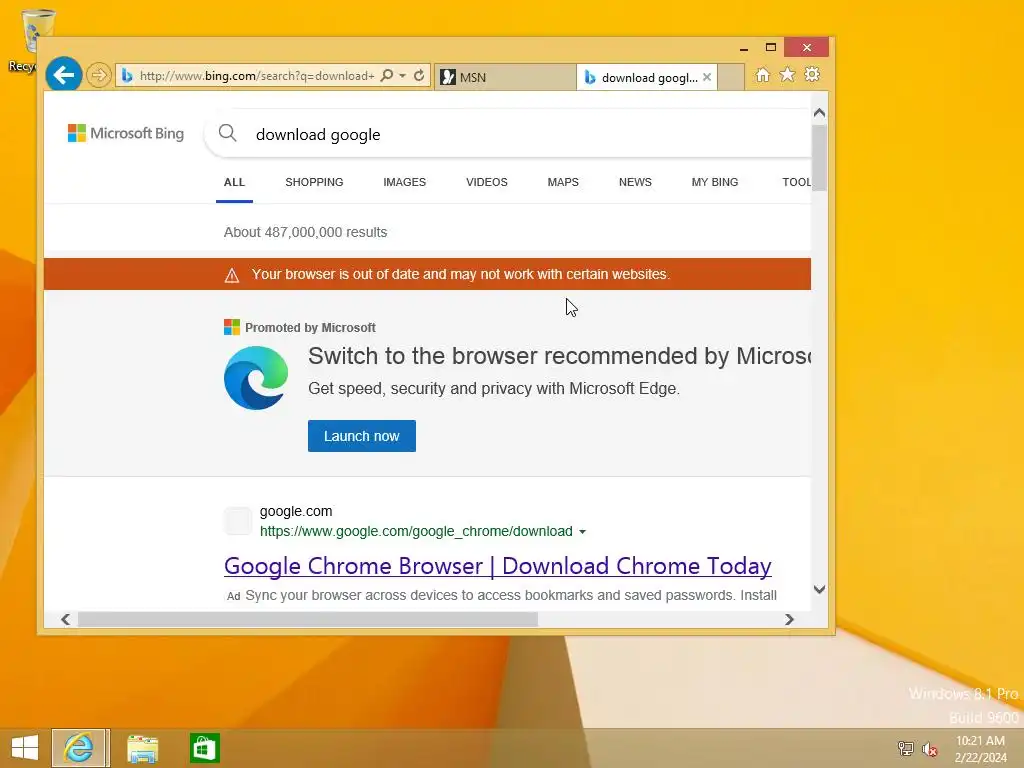This screenshot has width=1024, height=768.
Task: Open the VIDEOS results tab
Action: (487, 182)
